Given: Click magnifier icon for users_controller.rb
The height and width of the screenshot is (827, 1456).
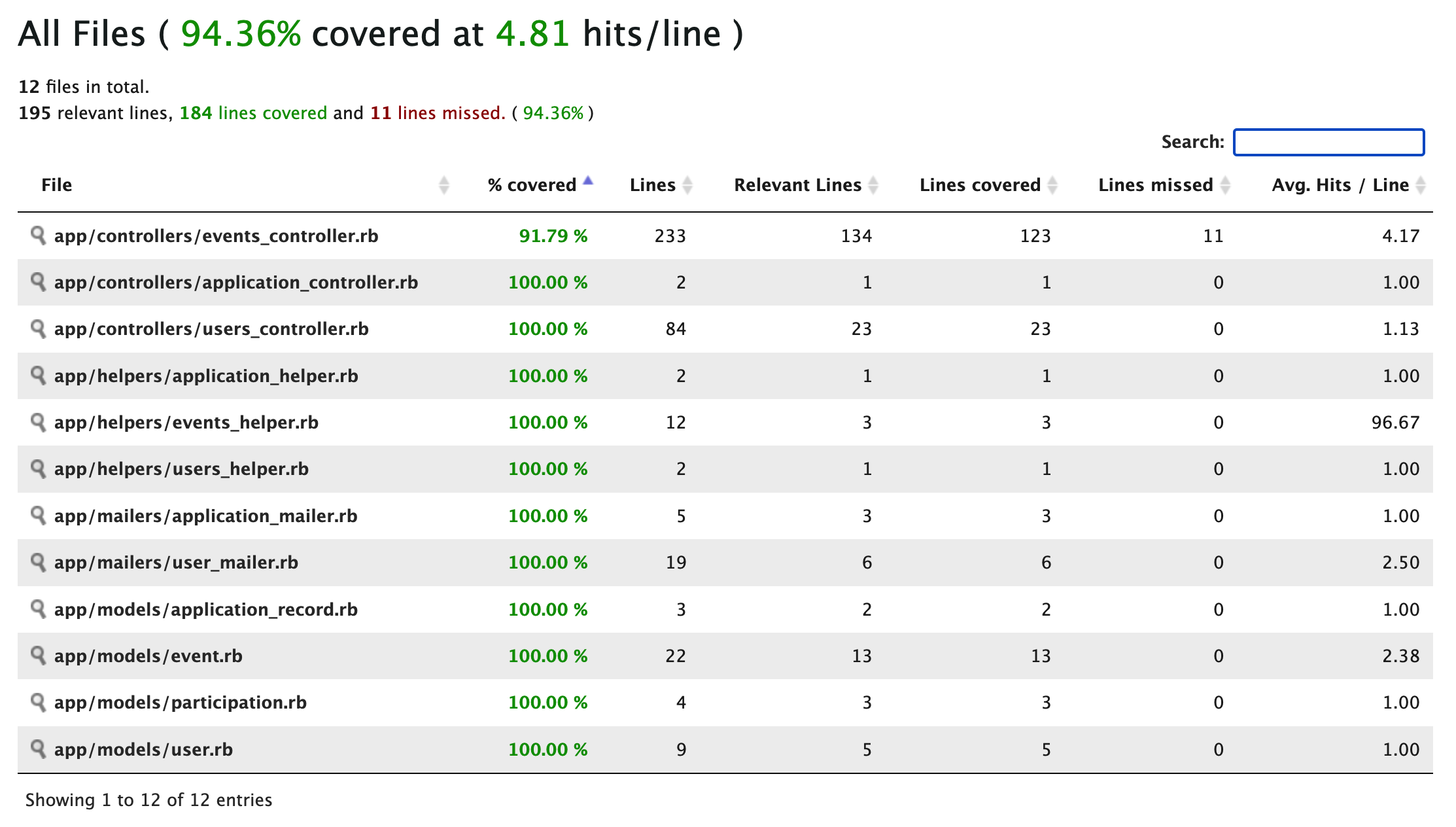Looking at the screenshot, I should [x=39, y=328].
